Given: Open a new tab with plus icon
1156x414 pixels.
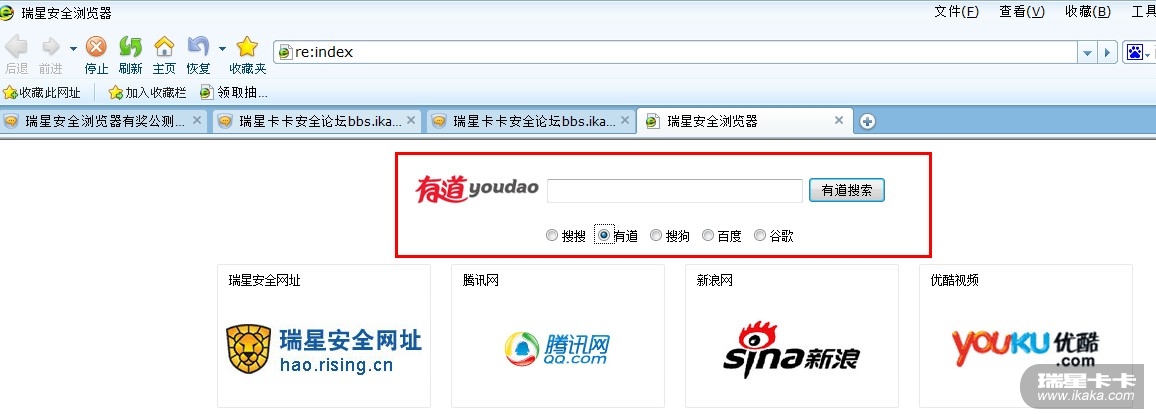Looking at the screenshot, I should (x=868, y=122).
